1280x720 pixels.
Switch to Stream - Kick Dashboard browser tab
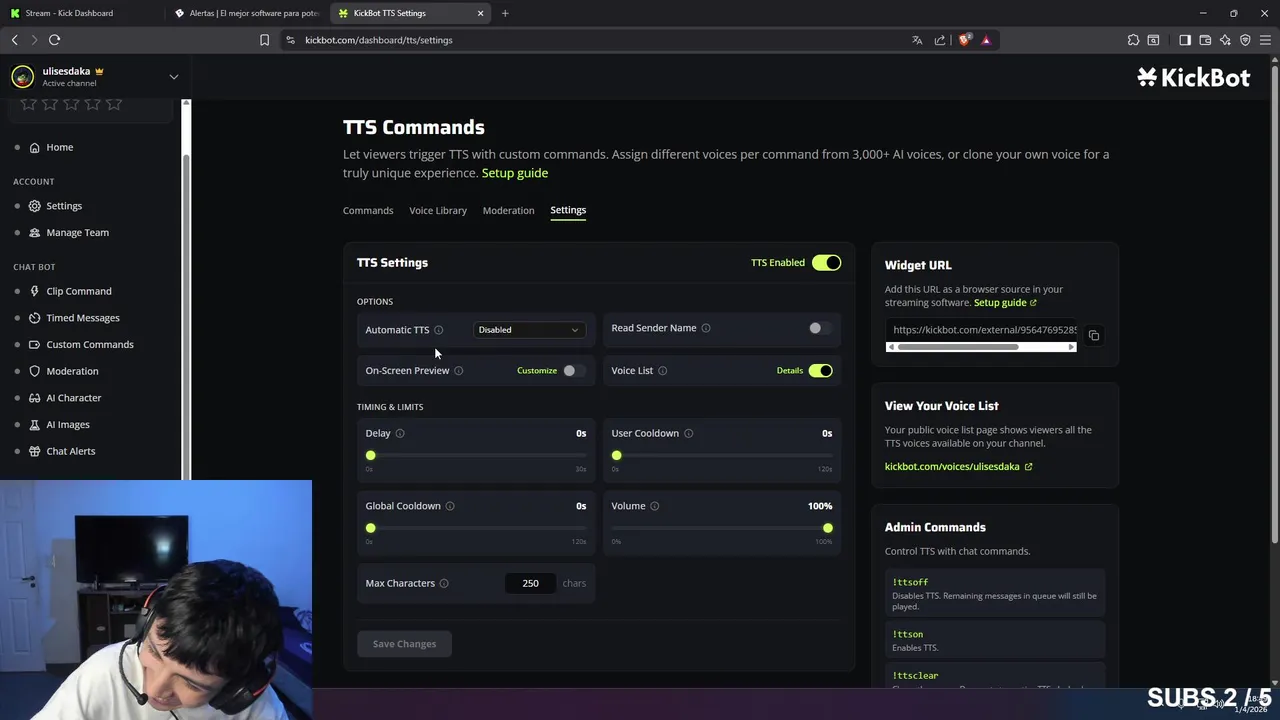[x=75, y=13]
